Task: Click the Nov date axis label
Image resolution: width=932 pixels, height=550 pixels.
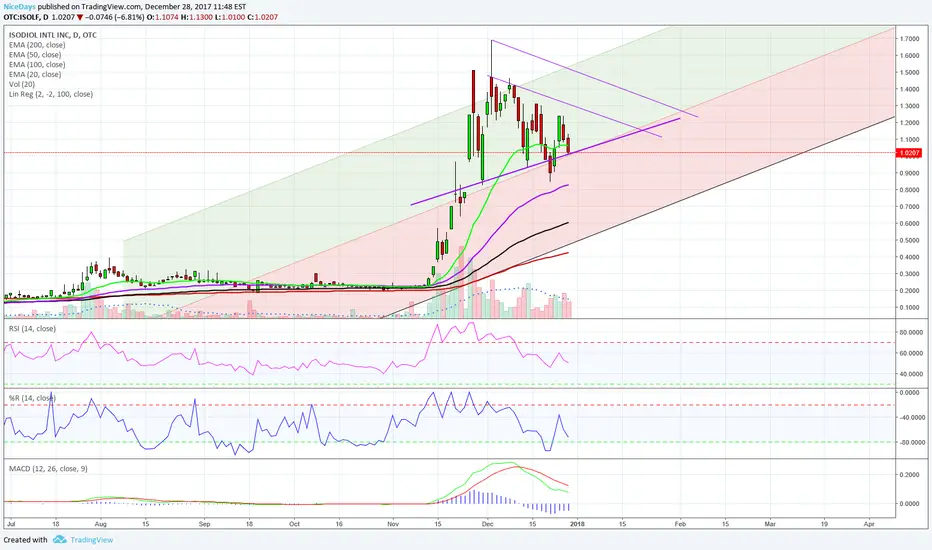Action: pos(393,524)
